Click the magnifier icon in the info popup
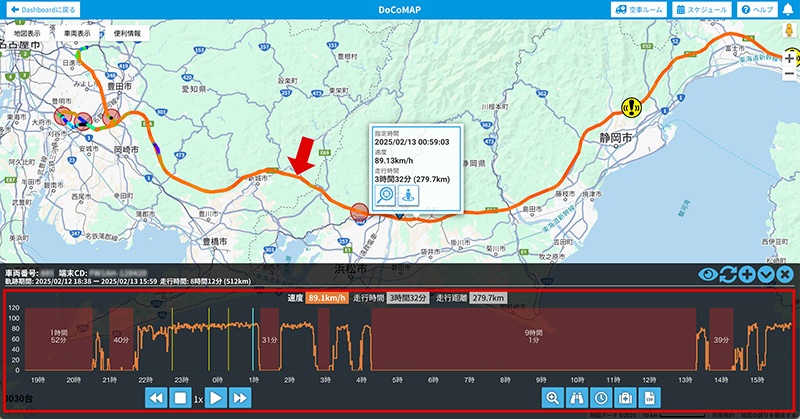 point(387,197)
